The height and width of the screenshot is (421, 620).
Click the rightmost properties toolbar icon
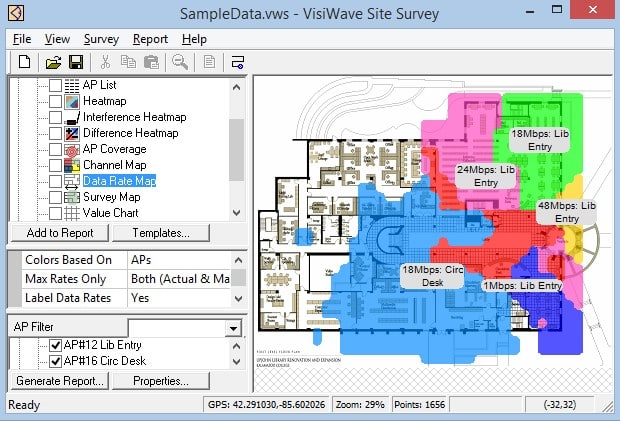pos(238,62)
